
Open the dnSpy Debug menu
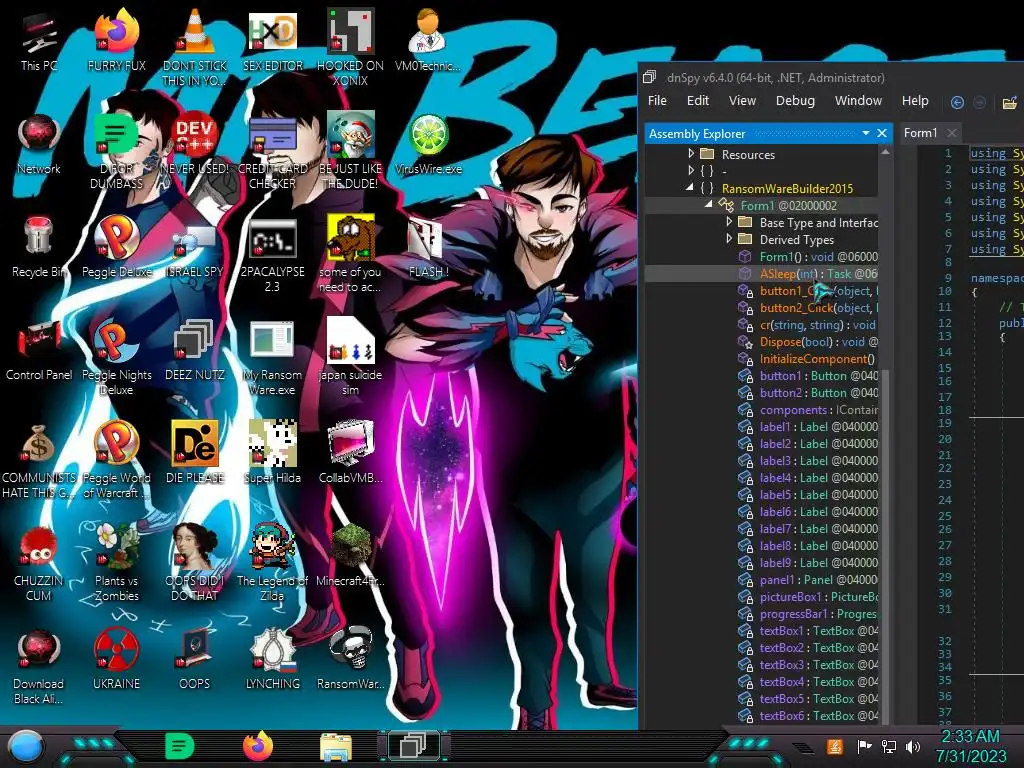(x=795, y=101)
